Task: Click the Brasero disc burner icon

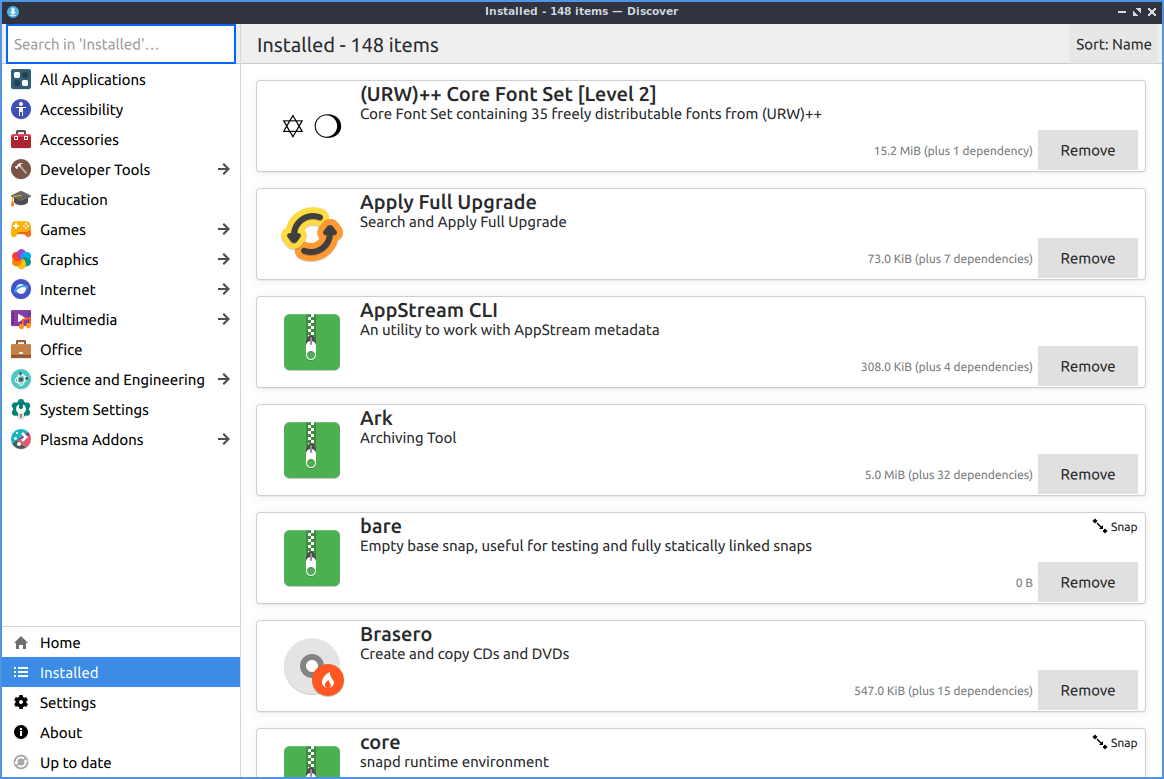Action: coord(312,666)
